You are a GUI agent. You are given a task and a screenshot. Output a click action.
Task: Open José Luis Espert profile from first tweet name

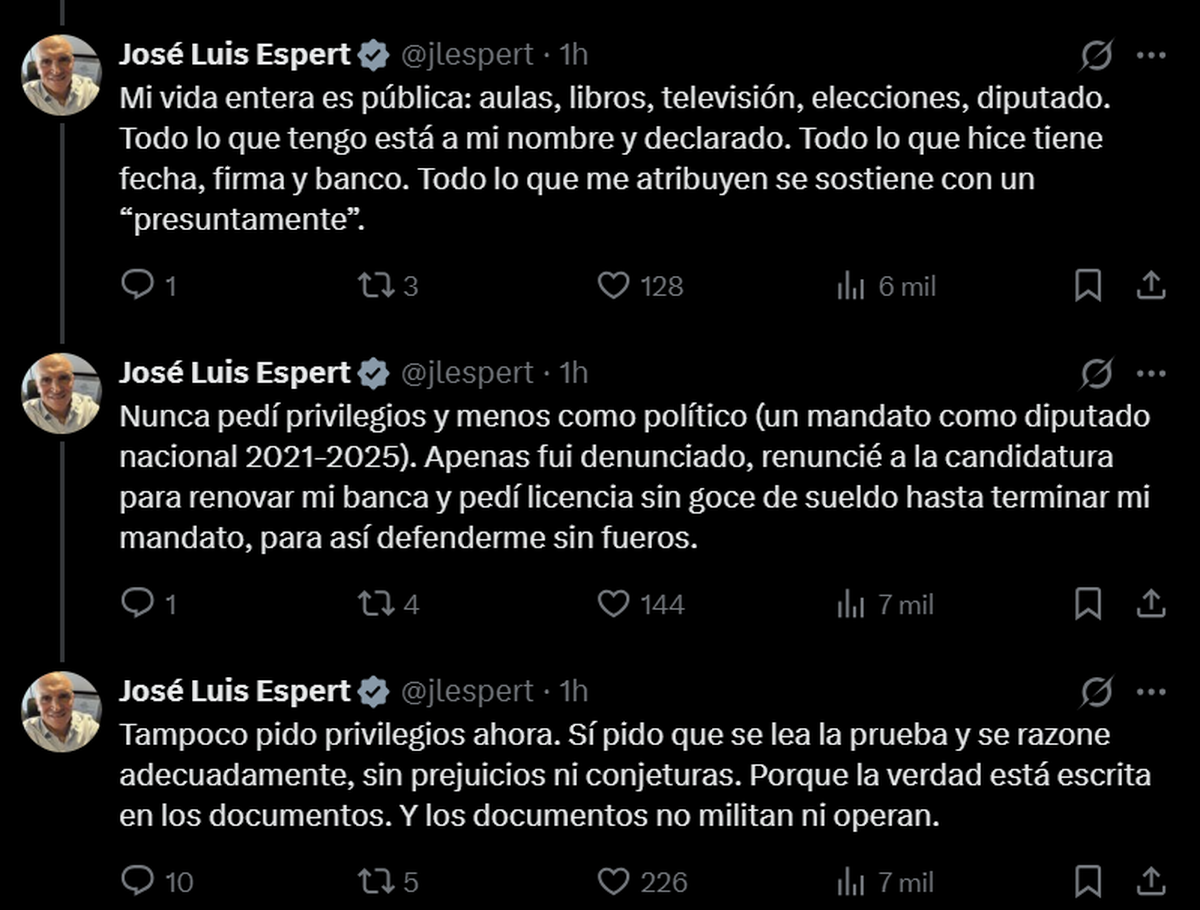(235, 55)
